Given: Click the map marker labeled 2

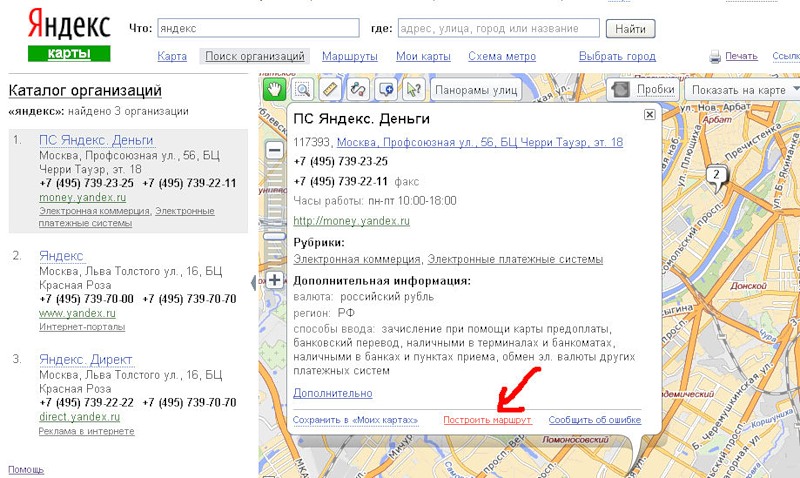Looking at the screenshot, I should coord(717,176).
